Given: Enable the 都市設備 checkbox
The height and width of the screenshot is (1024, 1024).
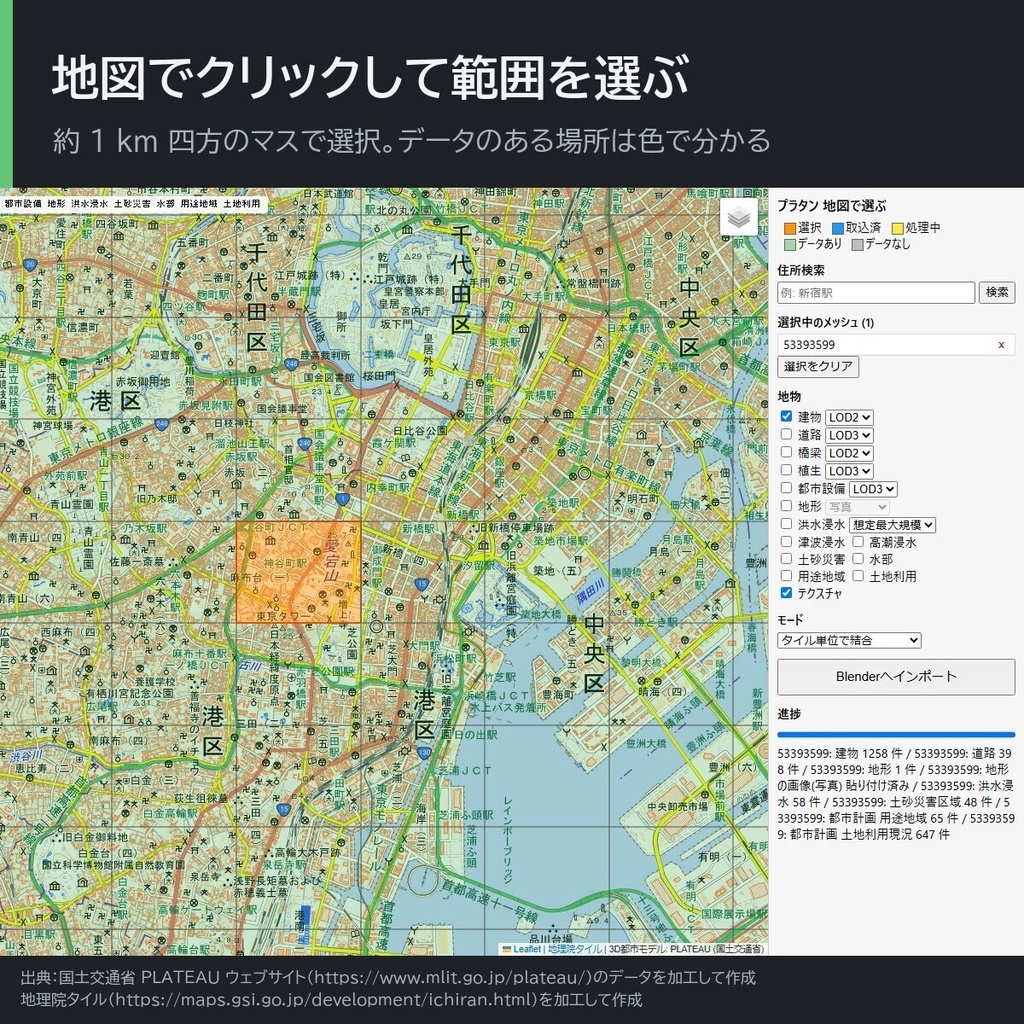Looking at the screenshot, I should click(786, 488).
